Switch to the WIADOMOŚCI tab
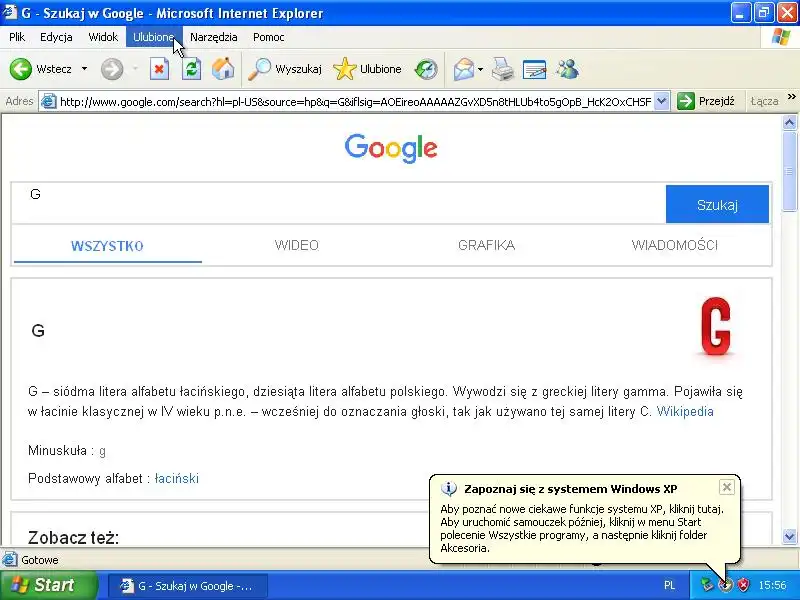Image resolution: width=800 pixels, height=600 pixels. [x=674, y=245]
